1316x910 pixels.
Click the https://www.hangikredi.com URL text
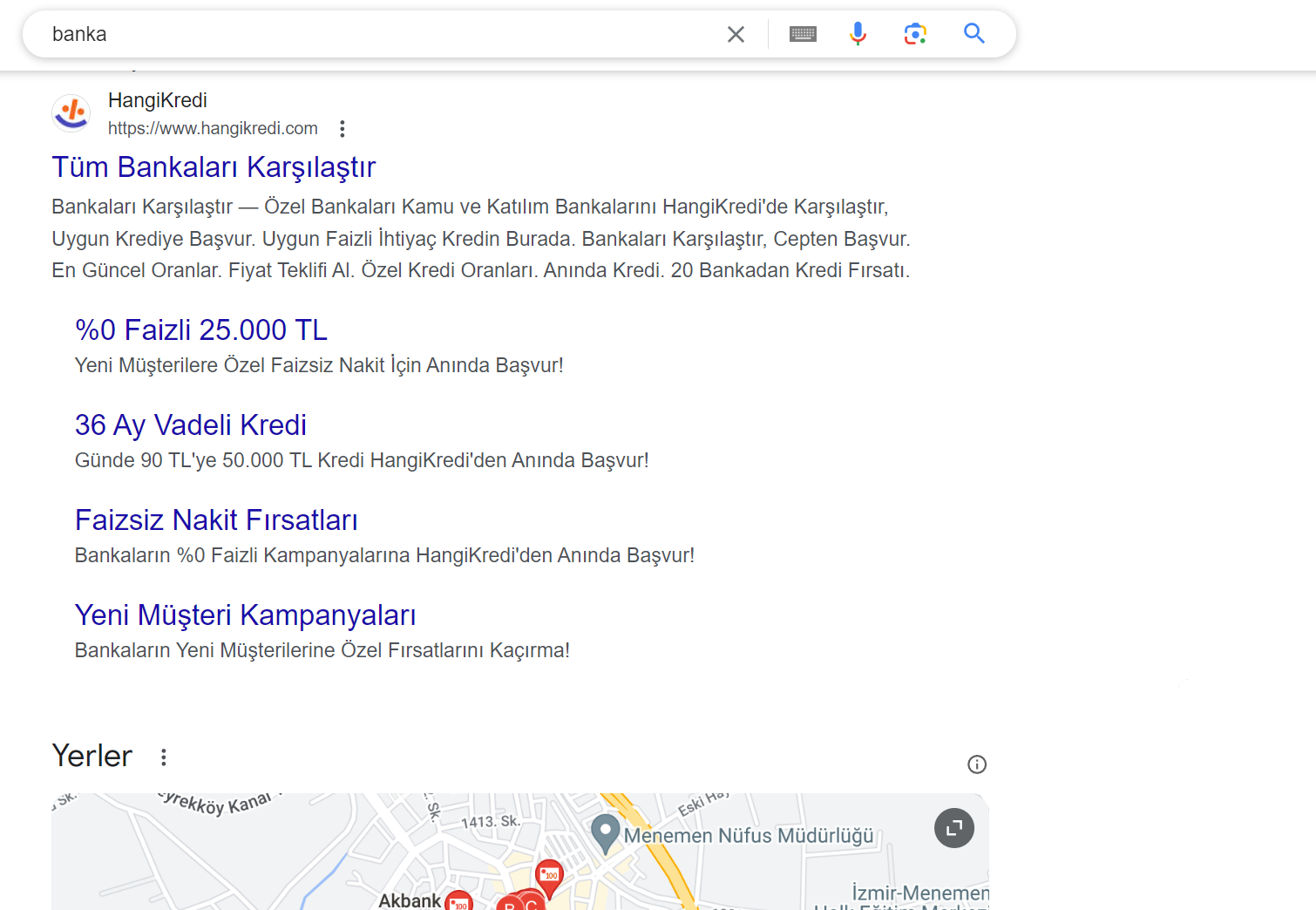point(213,128)
